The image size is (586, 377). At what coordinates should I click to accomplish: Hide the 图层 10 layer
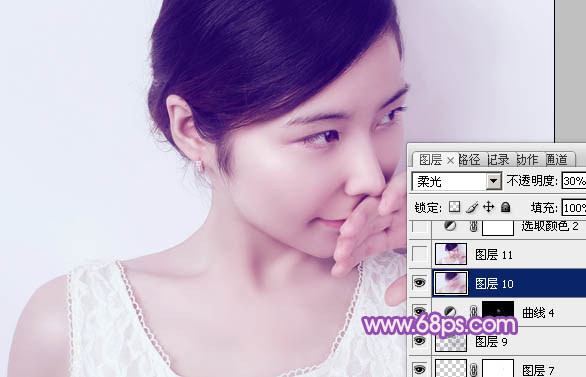coord(419,283)
